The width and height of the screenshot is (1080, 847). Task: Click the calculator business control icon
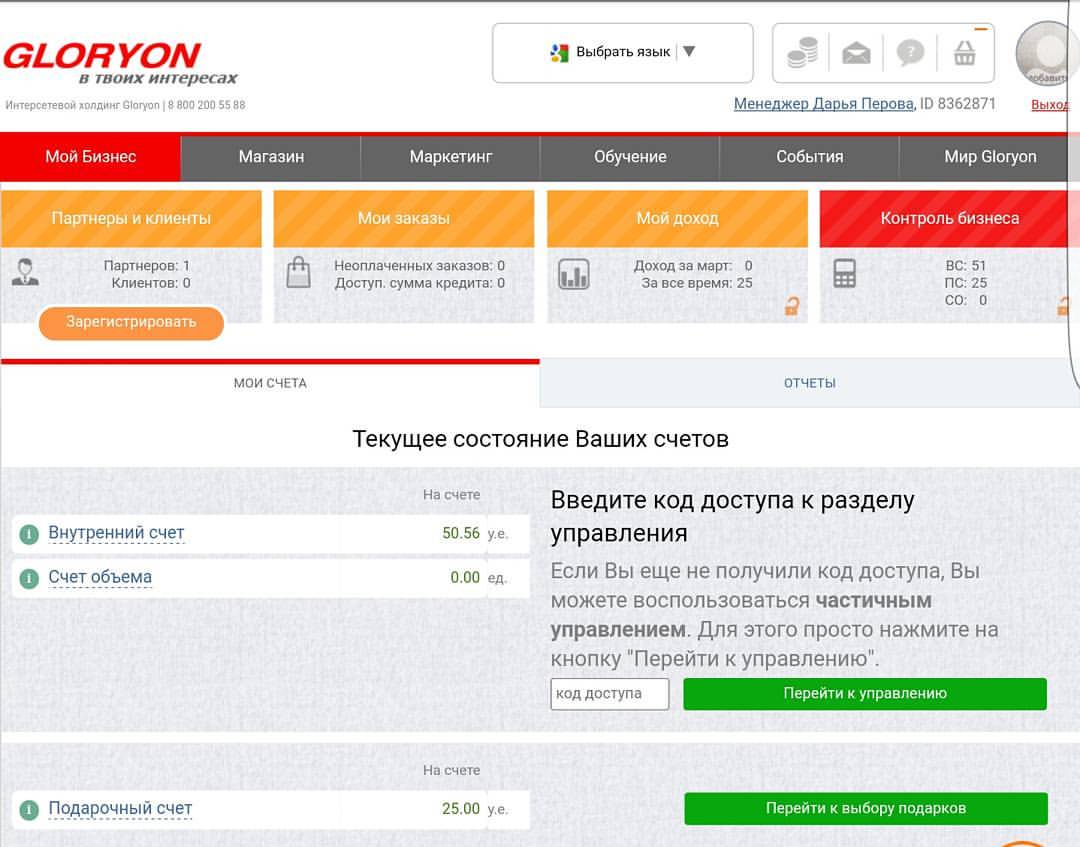(844, 273)
